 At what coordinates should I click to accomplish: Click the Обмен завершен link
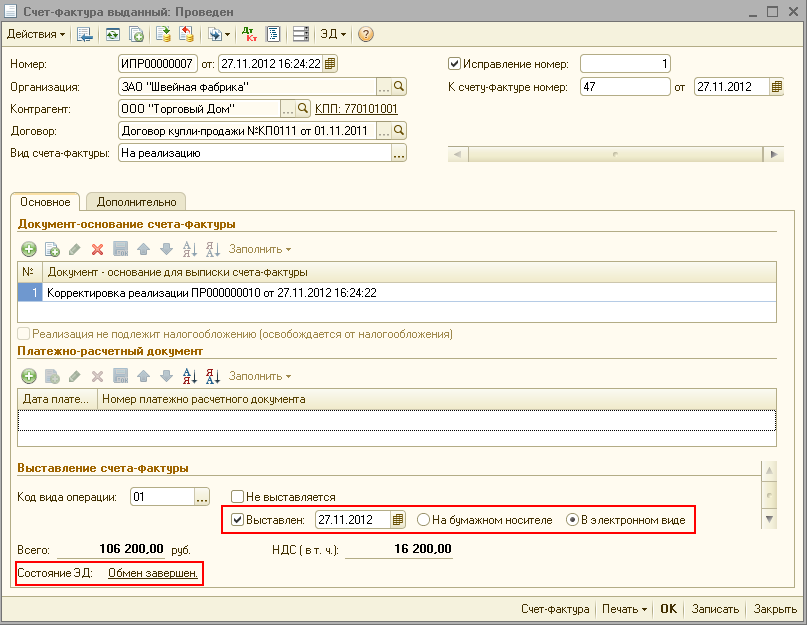tap(152, 573)
